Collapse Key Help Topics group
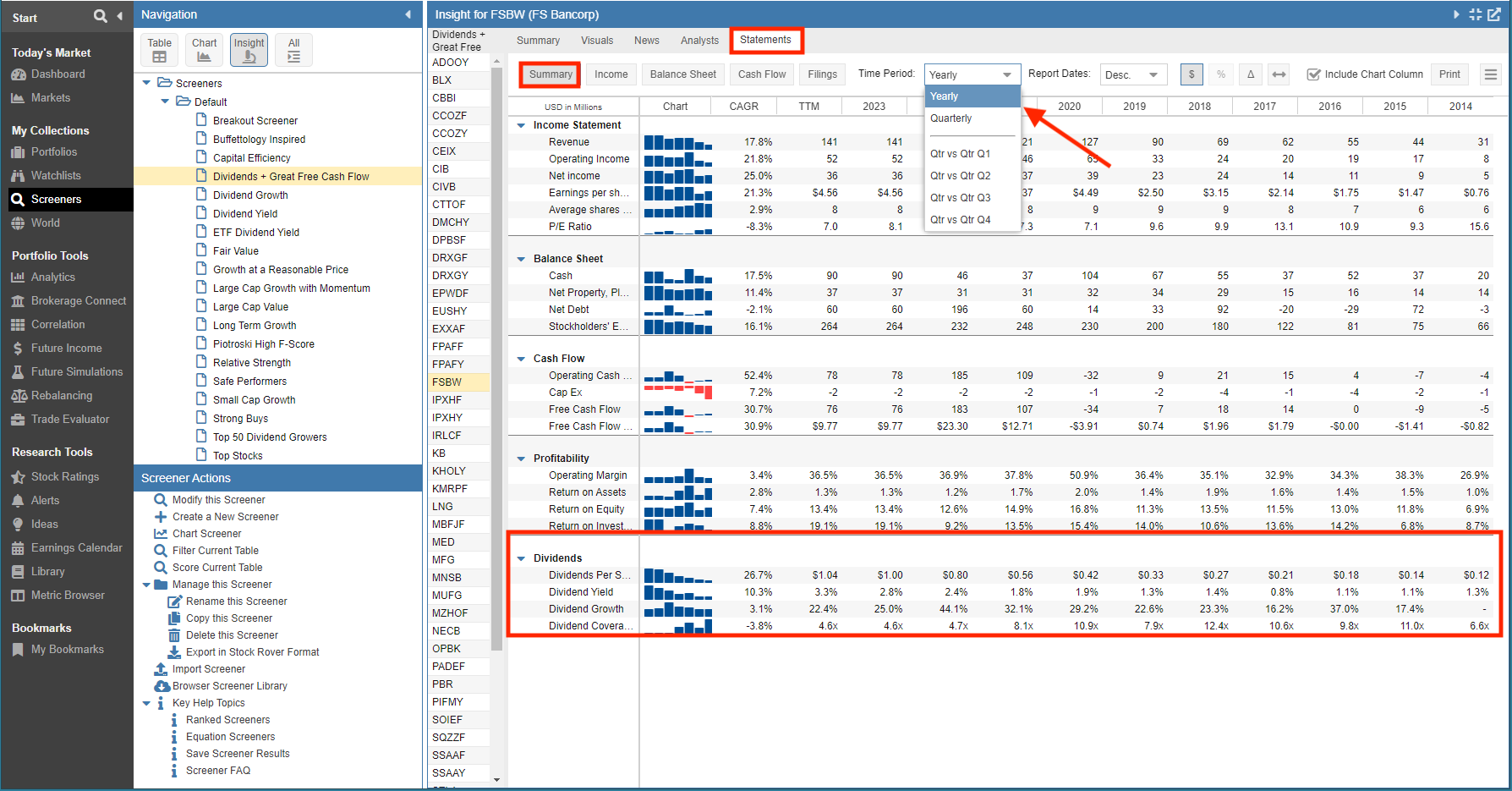1512x791 pixels. point(146,703)
